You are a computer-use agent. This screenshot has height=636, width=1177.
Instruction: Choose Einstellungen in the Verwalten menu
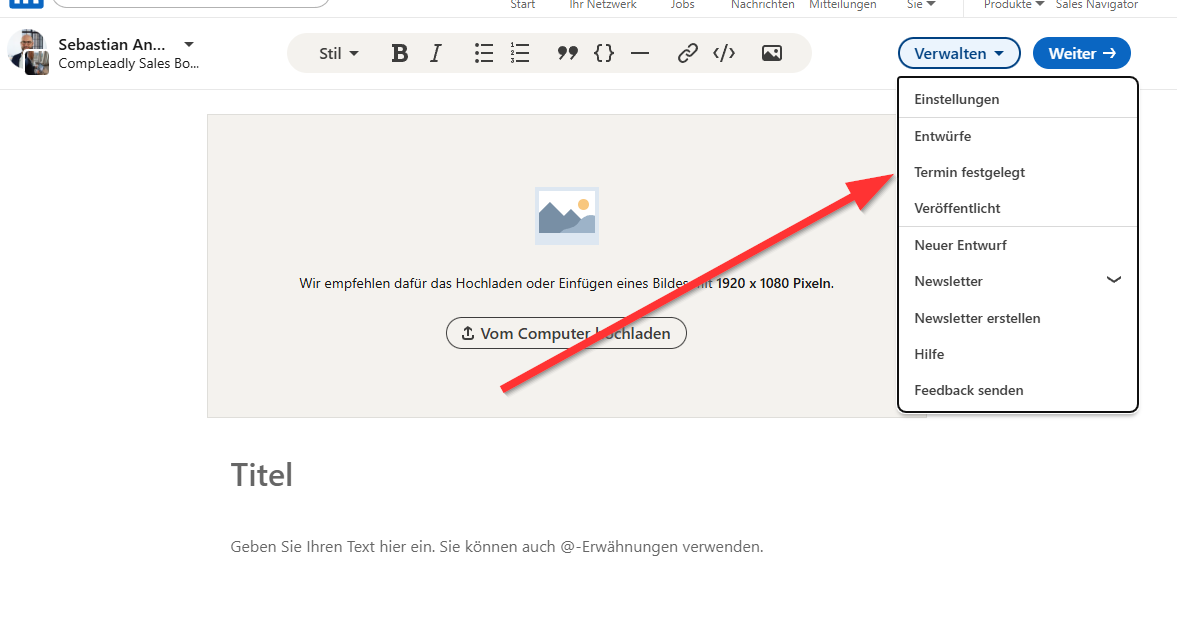tap(956, 99)
